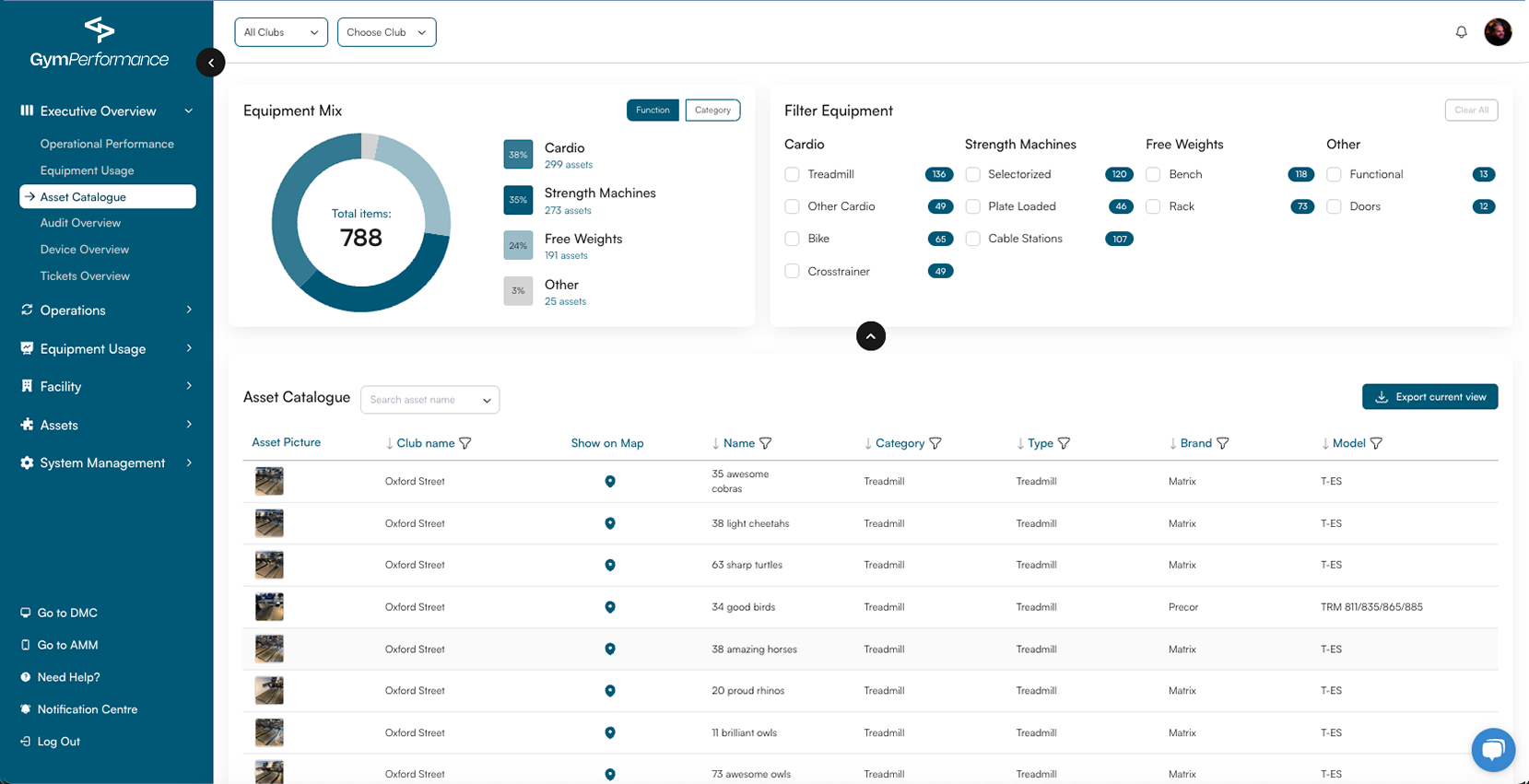This screenshot has height=784, width=1529.
Task: Enable the Selectorized filter
Action: pos(972,174)
